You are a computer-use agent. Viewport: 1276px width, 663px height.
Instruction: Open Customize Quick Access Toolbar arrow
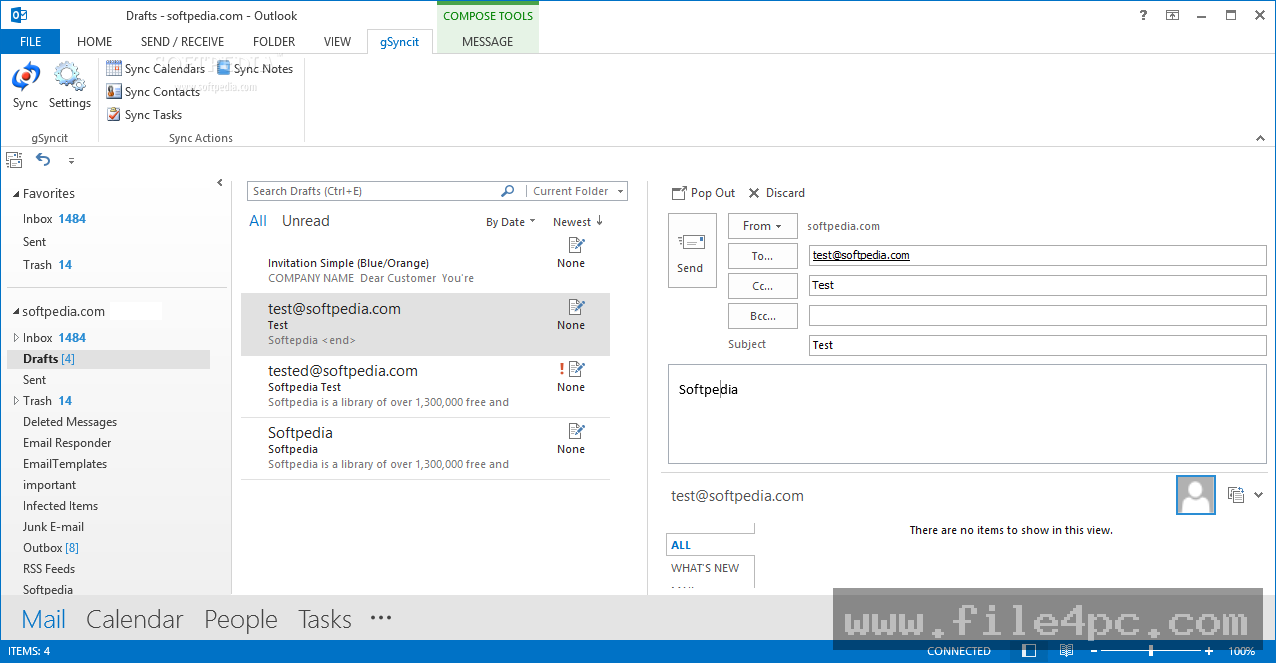pyautogui.click(x=71, y=161)
